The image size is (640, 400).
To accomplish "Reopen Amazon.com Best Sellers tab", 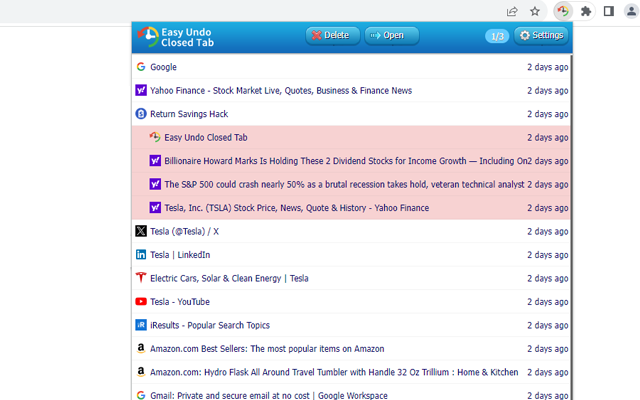I will 351,348.
